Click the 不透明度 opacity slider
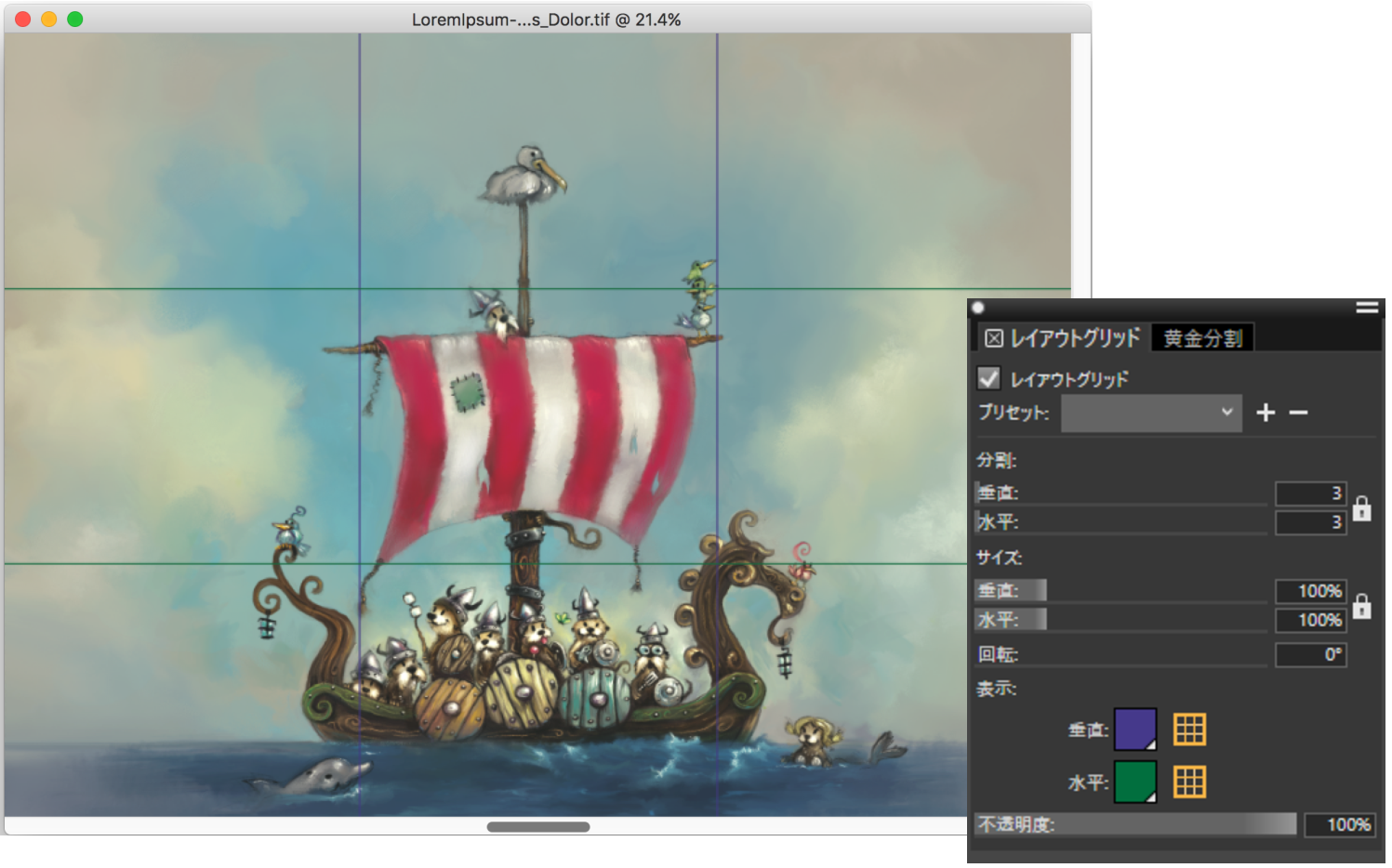1392x868 pixels. tap(1134, 824)
